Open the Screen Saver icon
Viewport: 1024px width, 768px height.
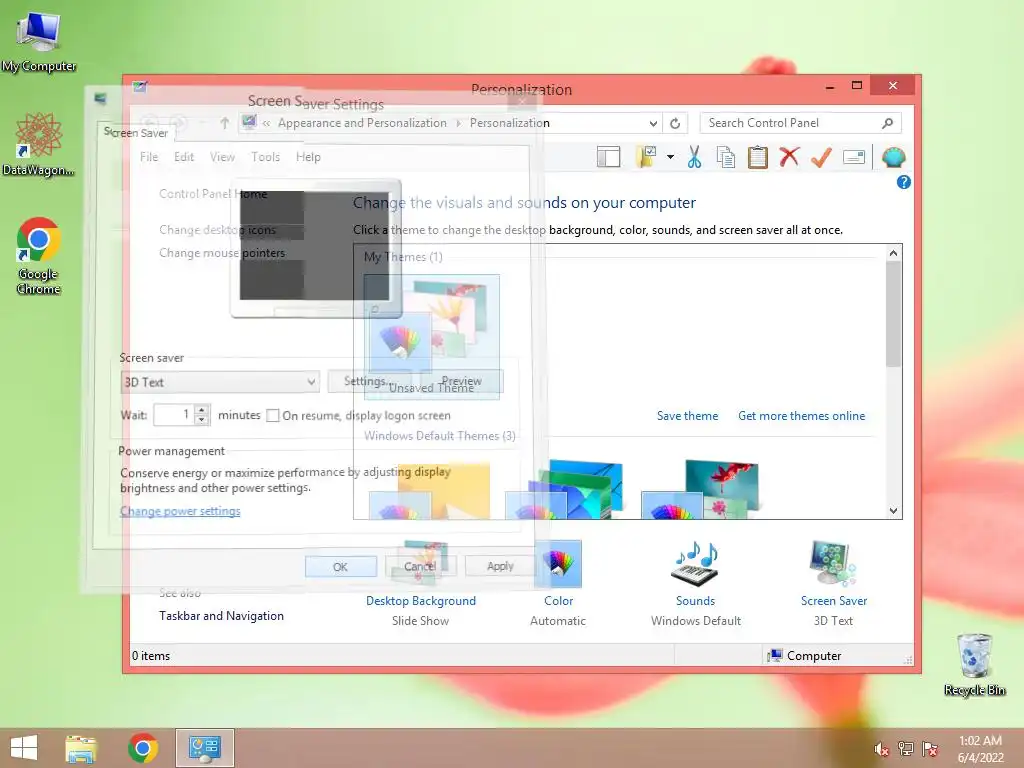833,564
